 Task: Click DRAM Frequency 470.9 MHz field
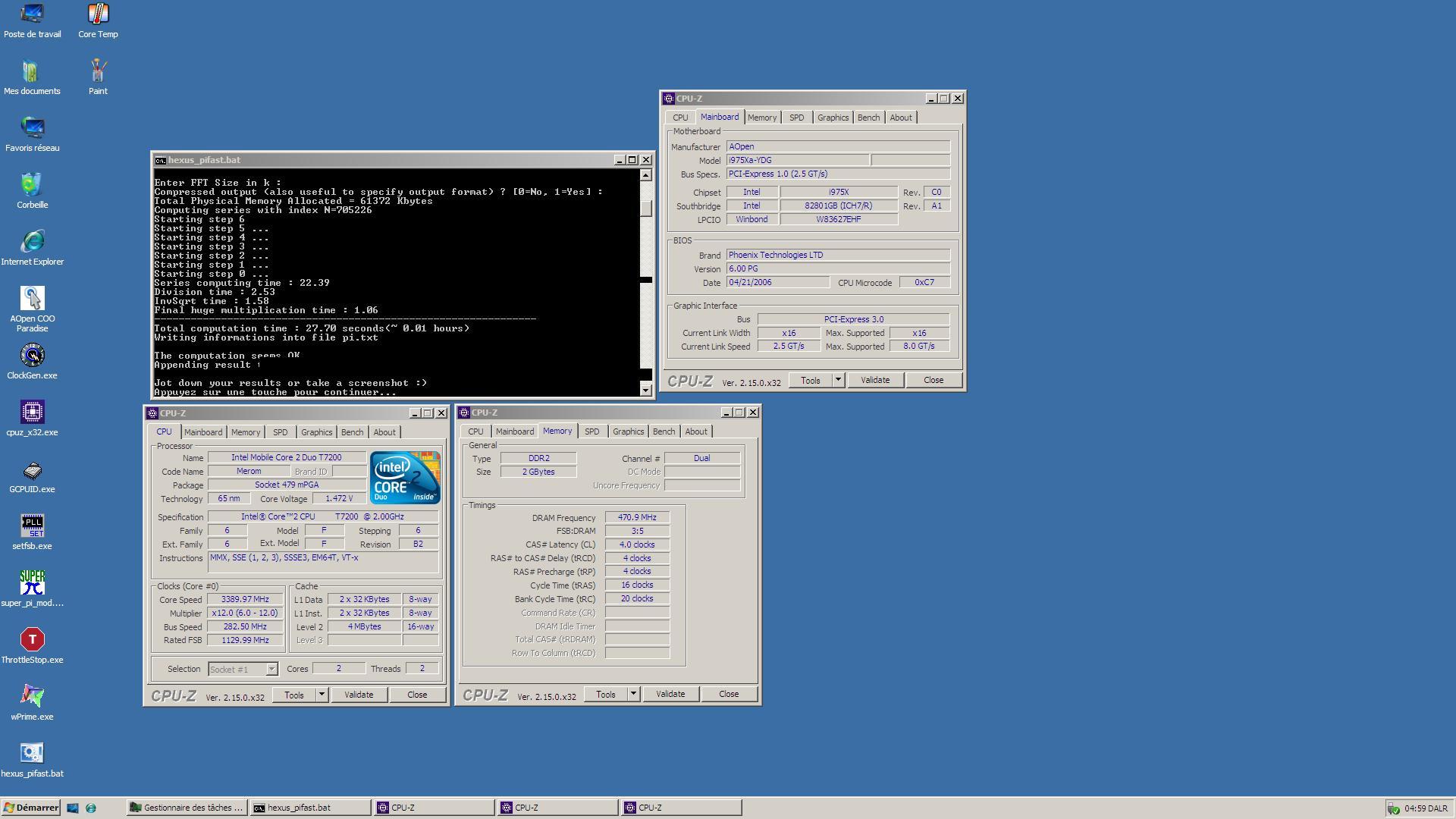(x=637, y=517)
